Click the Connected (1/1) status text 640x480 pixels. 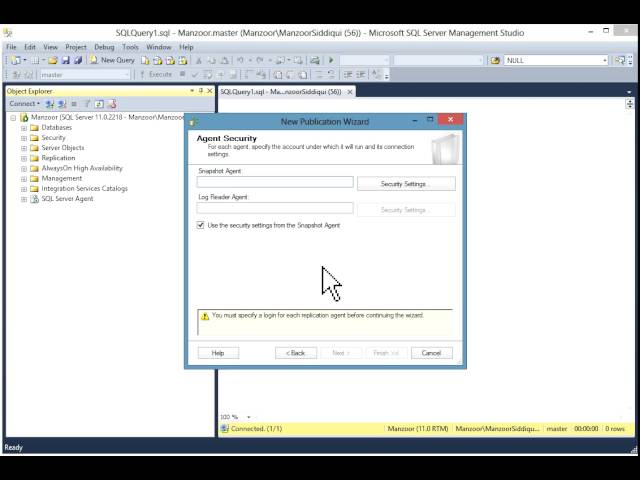pyautogui.click(x=256, y=429)
